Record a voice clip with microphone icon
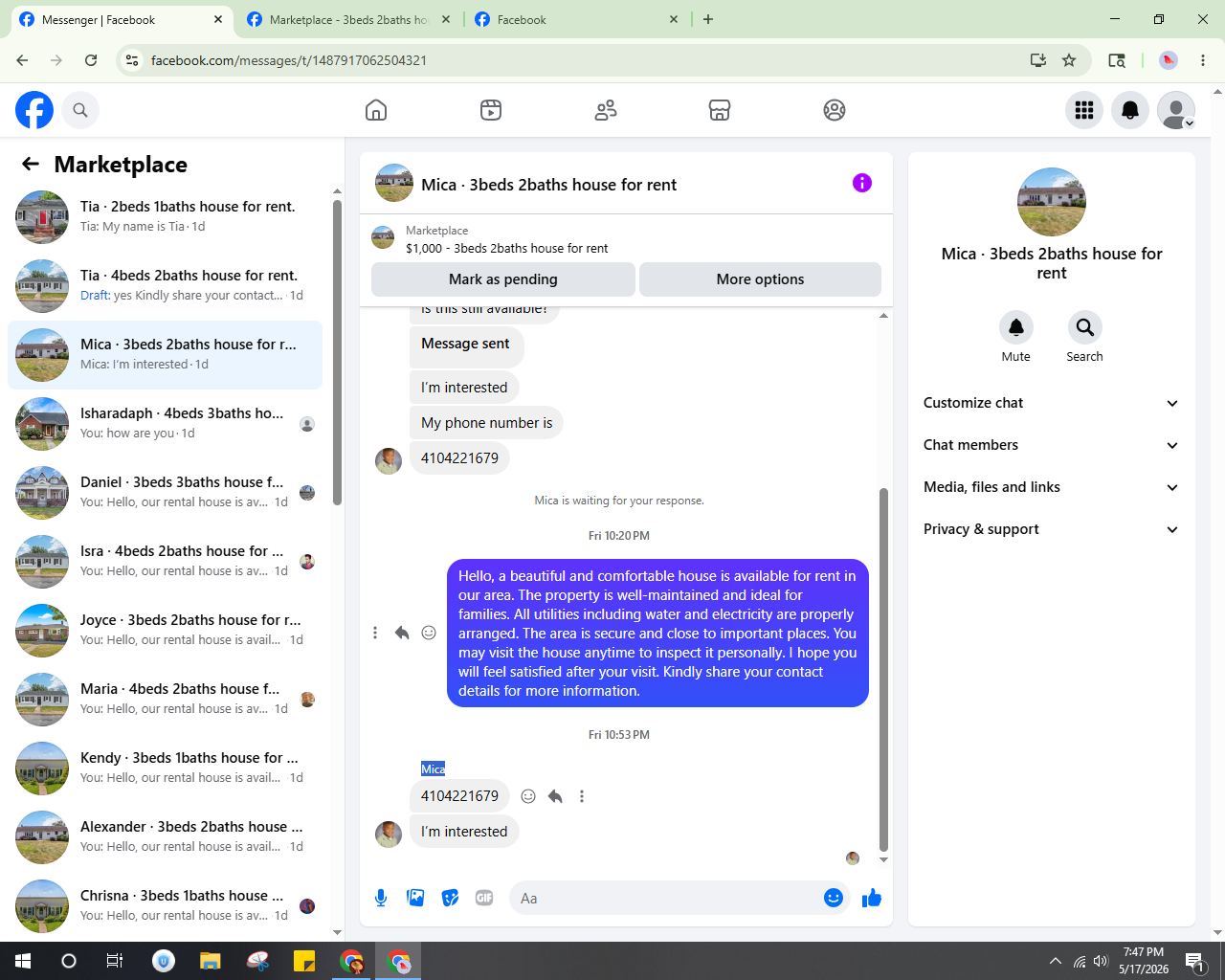The image size is (1225, 980). (x=381, y=898)
